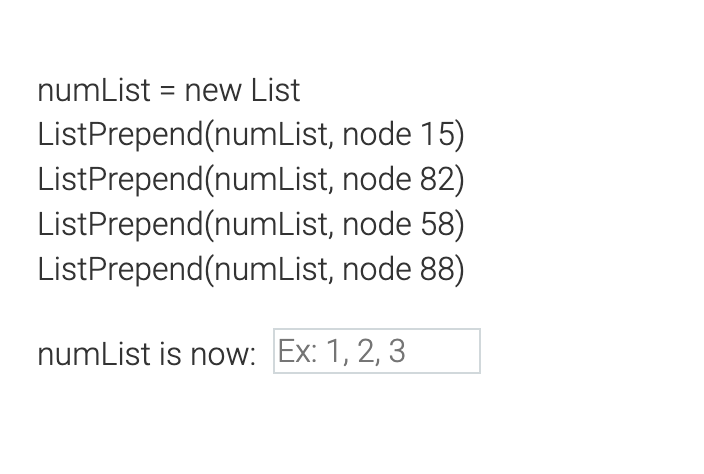Select the ListPrepend node 58 line
Image resolution: width=704 pixels, height=474 pixels.
coord(251,225)
